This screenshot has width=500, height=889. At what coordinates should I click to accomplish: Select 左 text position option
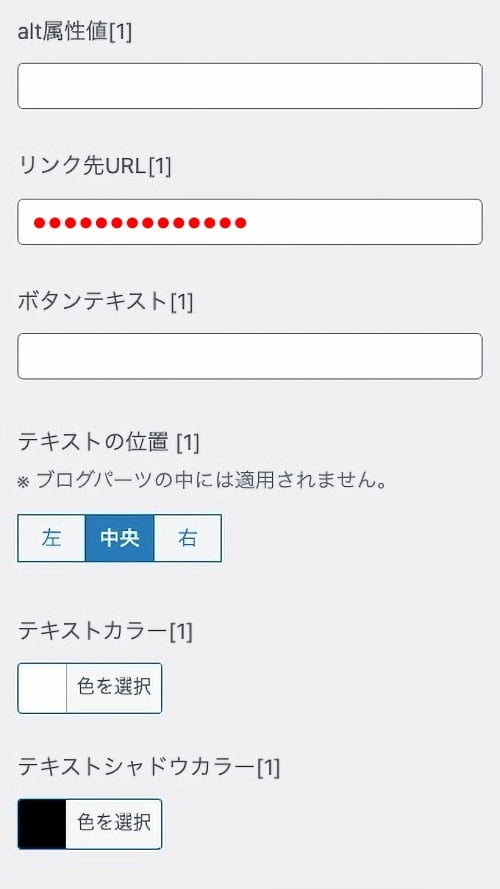[x=52, y=538]
